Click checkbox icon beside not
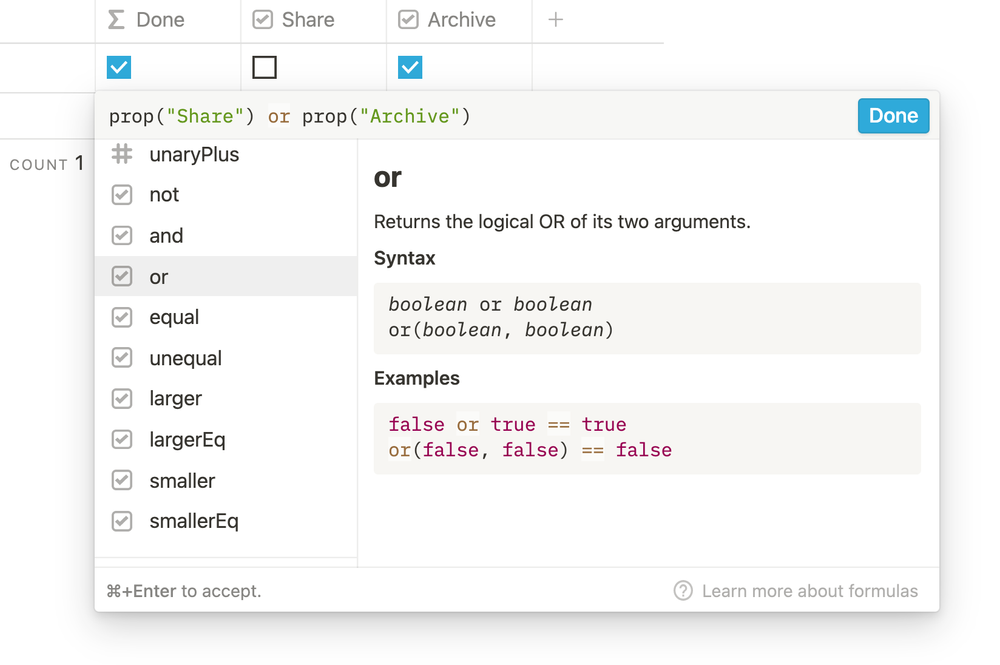The width and height of the screenshot is (1000, 665). pos(122,194)
